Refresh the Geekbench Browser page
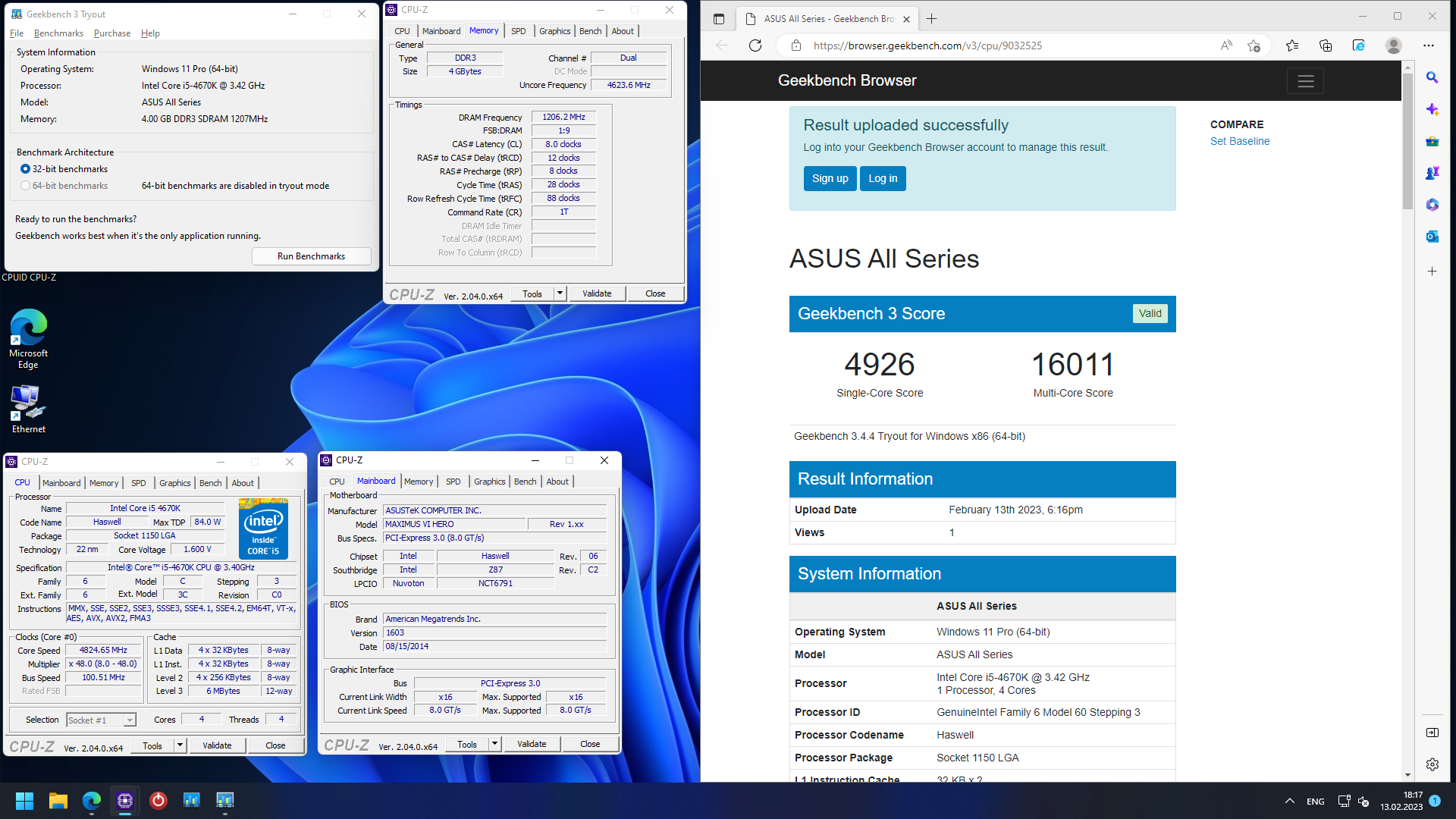Image resolution: width=1456 pixels, height=819 pixels. [755, 45]
